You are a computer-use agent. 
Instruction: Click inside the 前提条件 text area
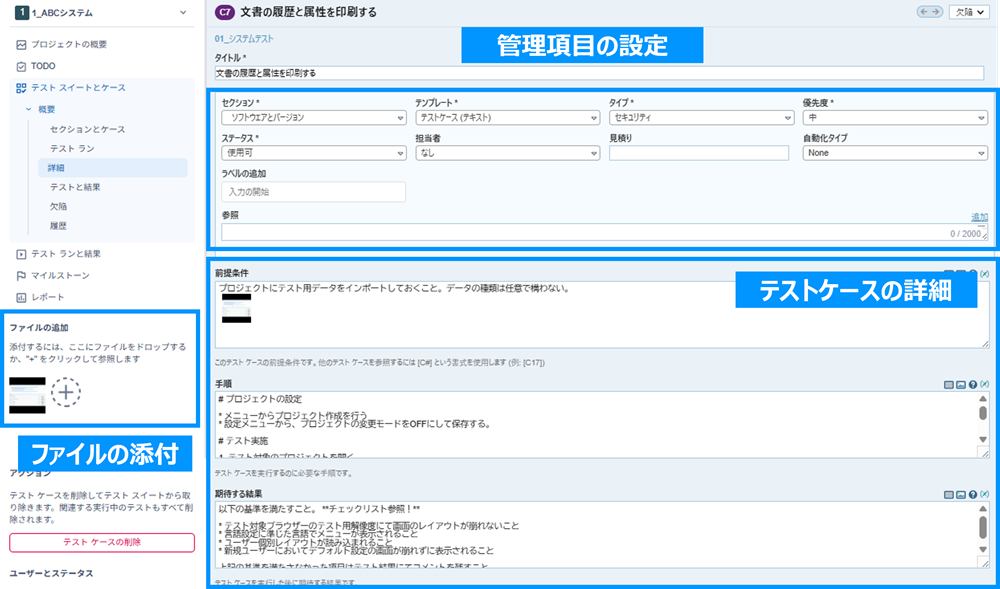[x=602, y=315]
